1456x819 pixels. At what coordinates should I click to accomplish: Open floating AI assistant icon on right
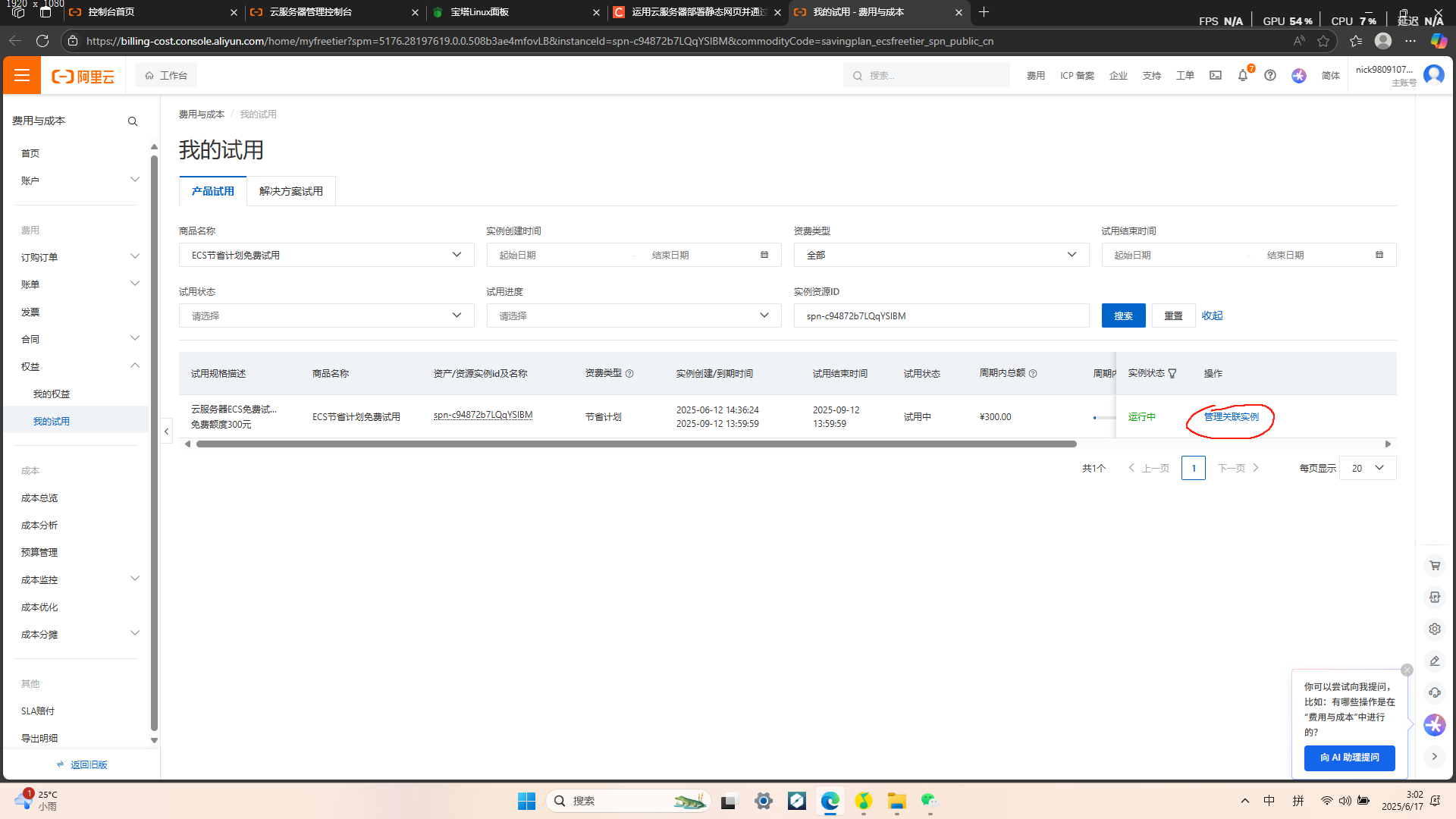tap(1435, 724)
